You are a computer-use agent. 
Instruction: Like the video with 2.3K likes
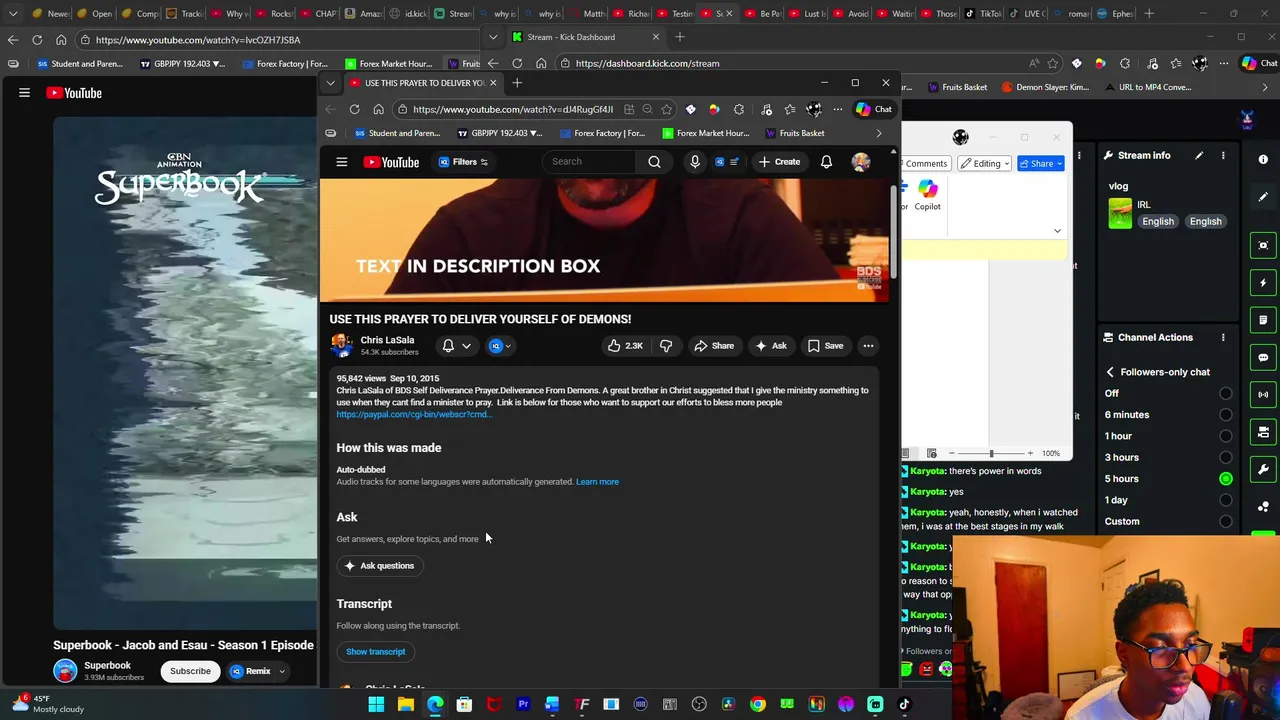click(625, 346)
